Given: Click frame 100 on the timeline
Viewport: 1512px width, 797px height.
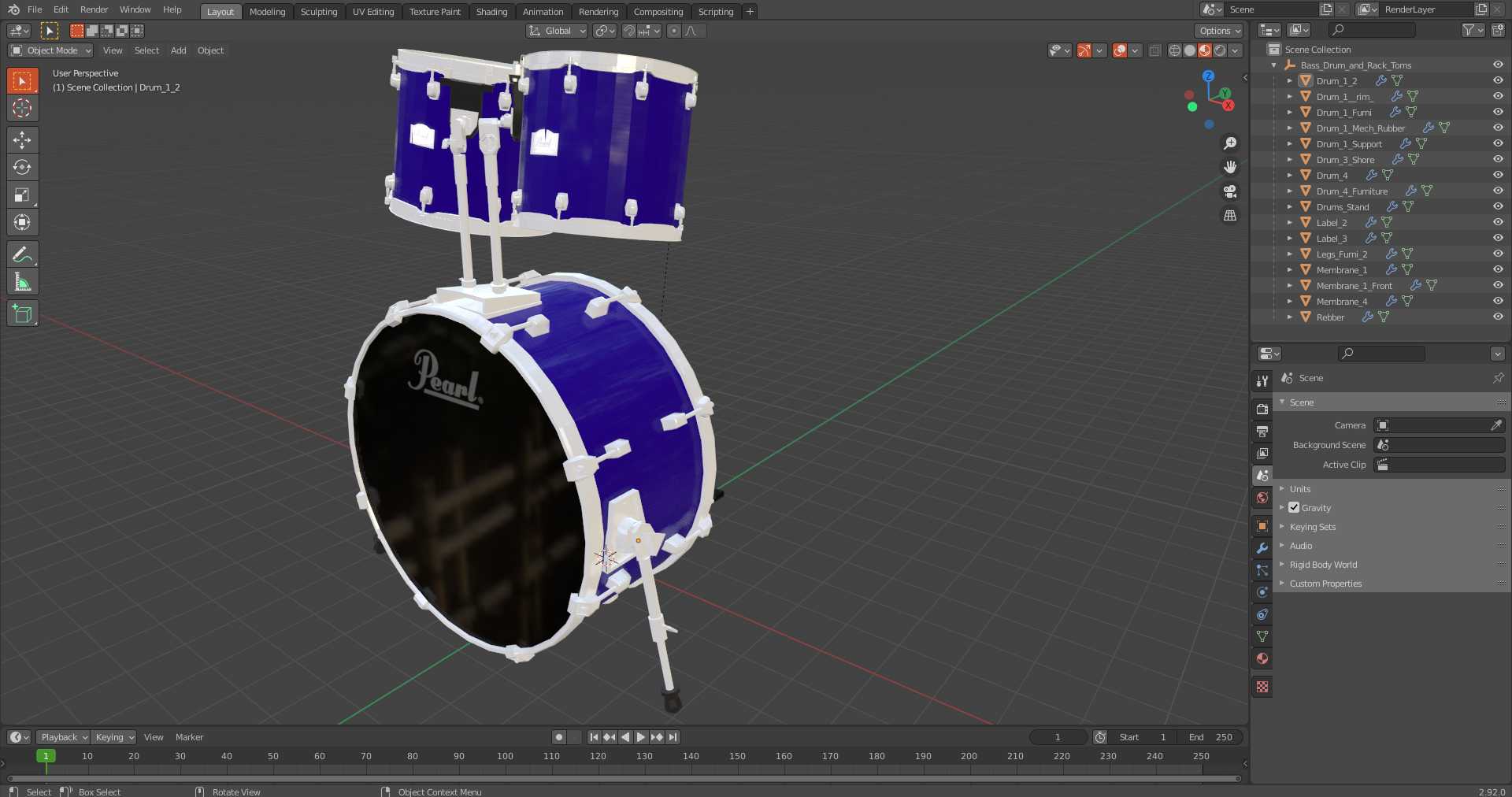Looking at the screenshot, I should [x=505, y=756].
